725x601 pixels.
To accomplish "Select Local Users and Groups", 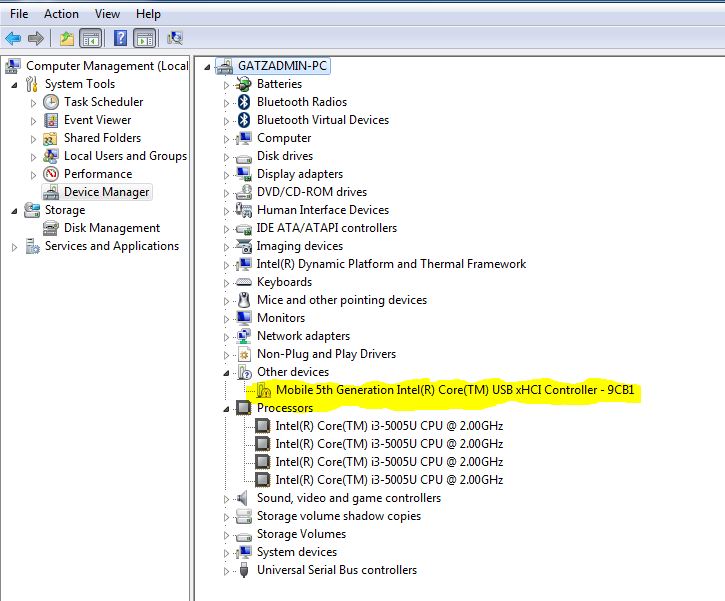I will 125,156.
